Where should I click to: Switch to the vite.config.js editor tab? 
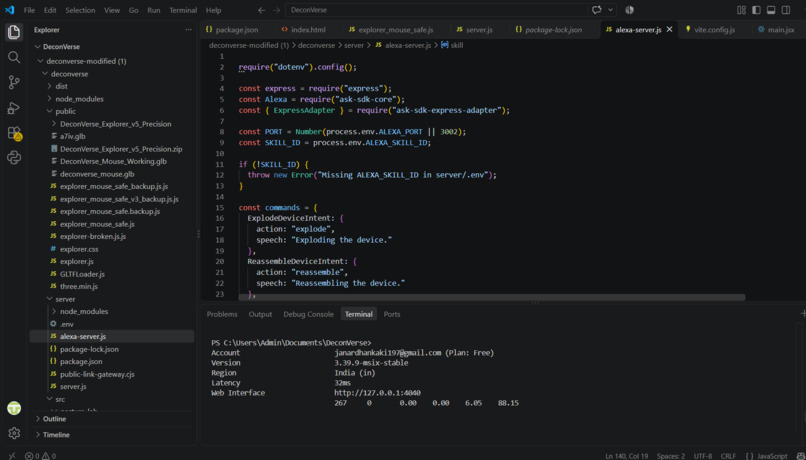point(715,30)
